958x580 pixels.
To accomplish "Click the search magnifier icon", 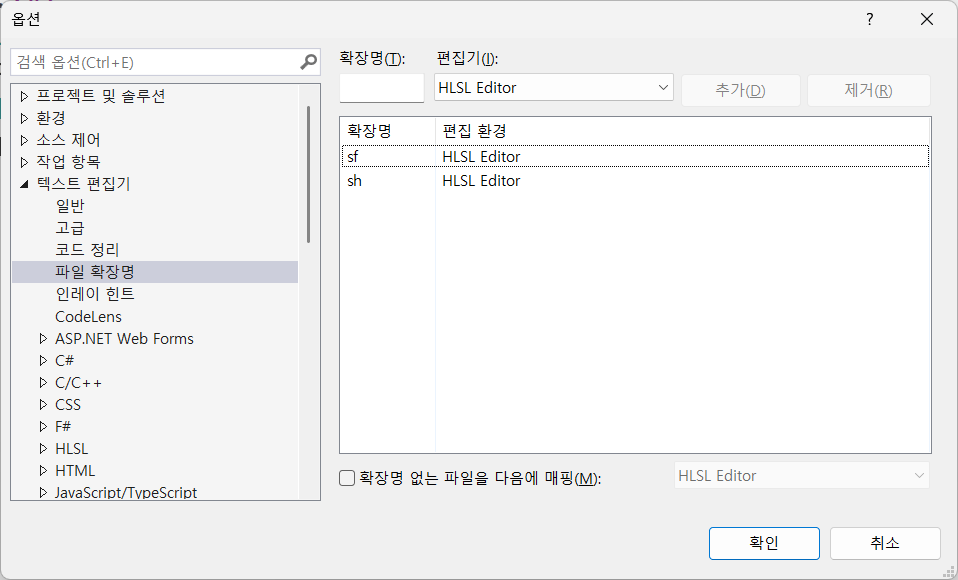I will click(x=308, y=62).
